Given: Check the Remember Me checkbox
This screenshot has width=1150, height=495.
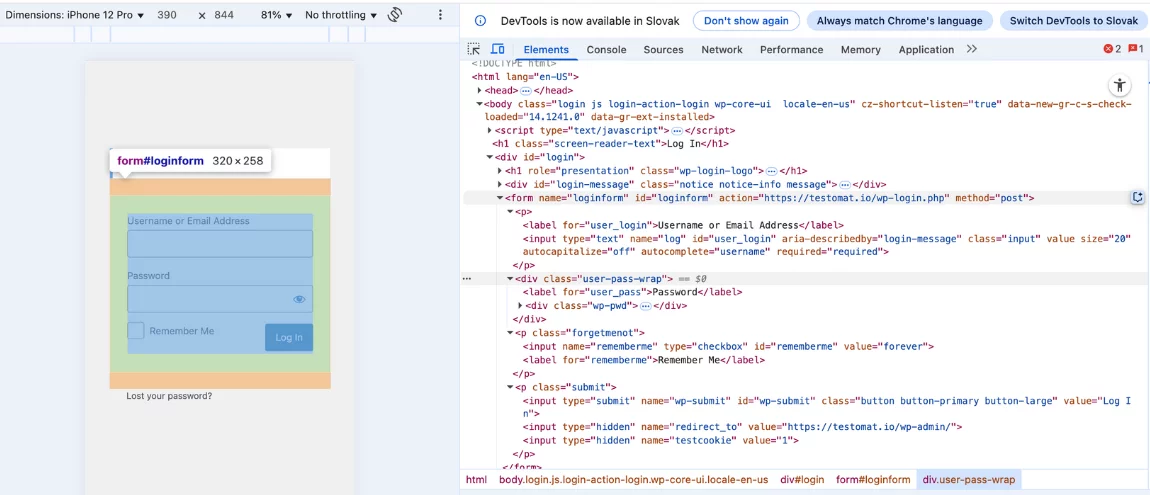Looking at the screenshot, I should (x=136, y=331).
